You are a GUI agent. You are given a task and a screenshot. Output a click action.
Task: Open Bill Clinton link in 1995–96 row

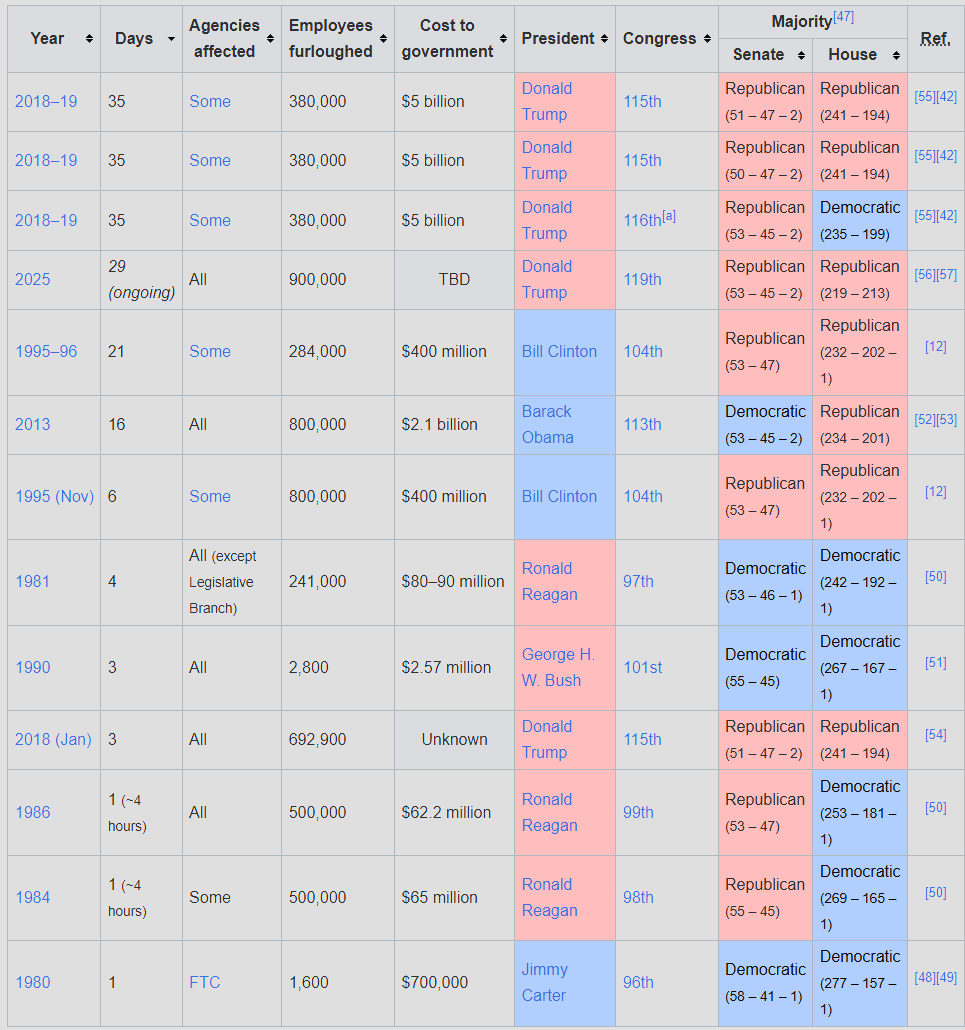[x=559, y=351]
